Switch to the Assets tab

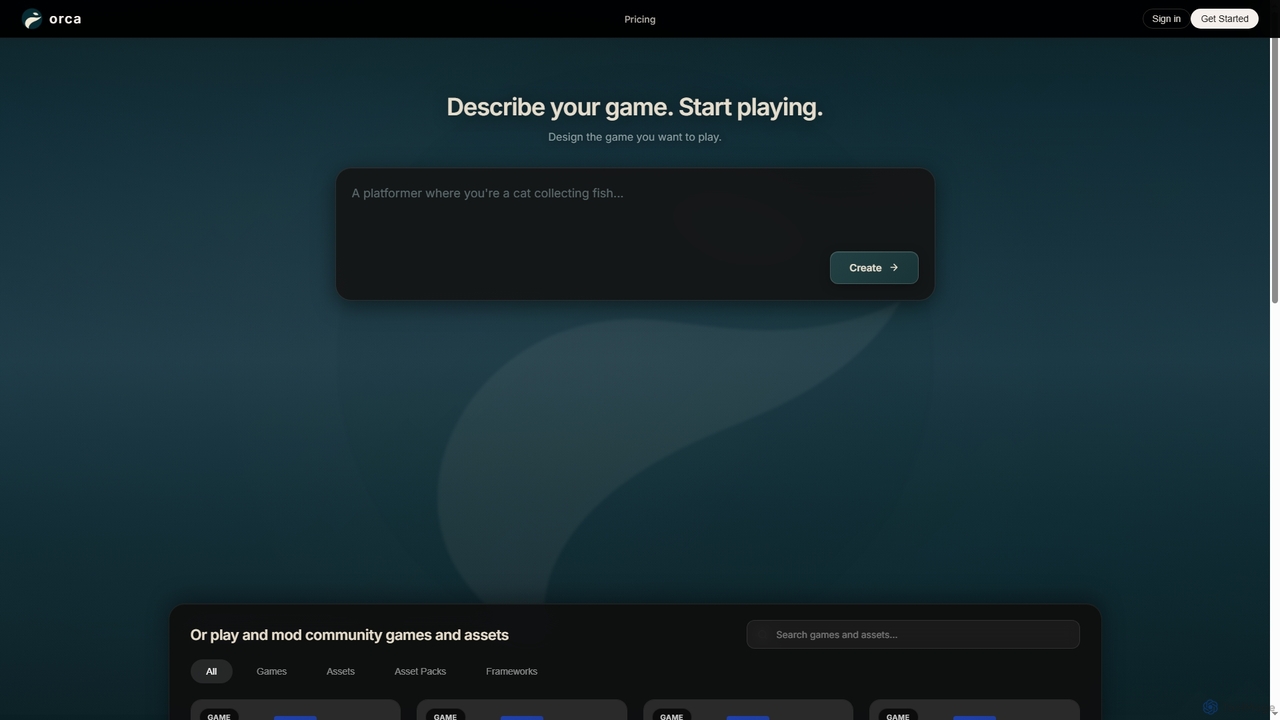click(340, 671)
